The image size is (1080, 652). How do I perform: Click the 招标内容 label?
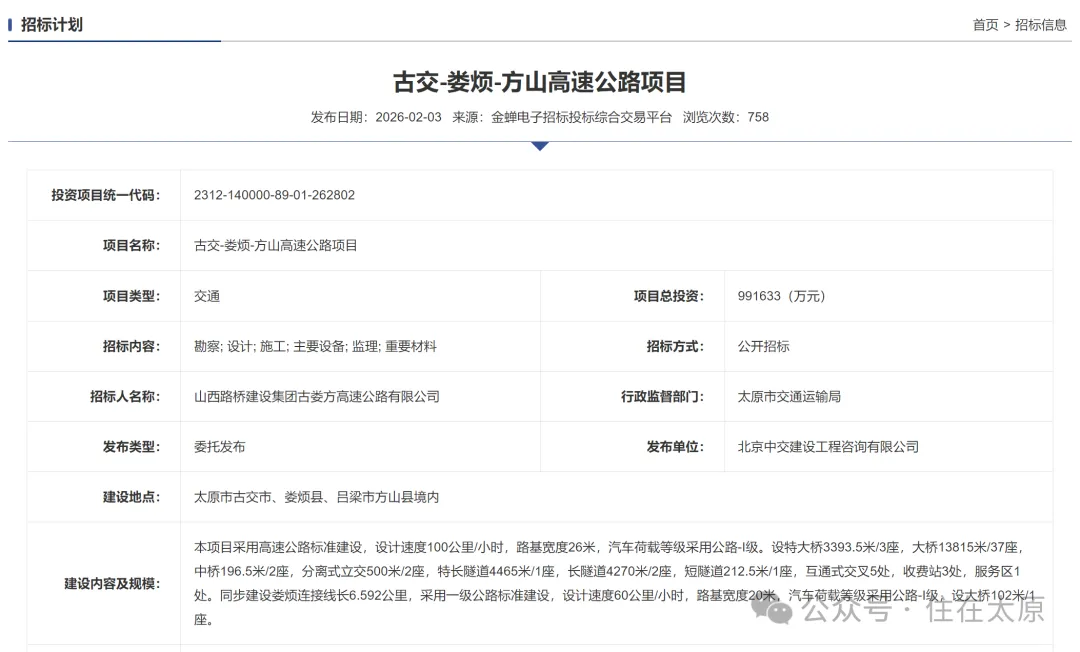[132, 346]
